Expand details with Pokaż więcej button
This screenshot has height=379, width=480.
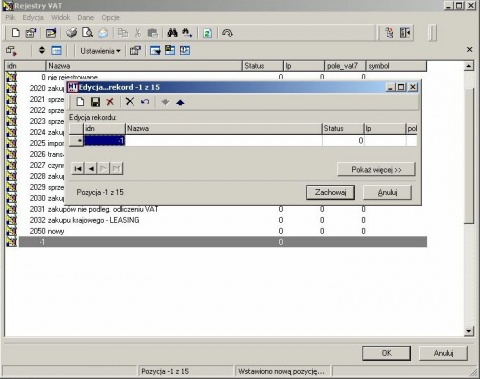[376, 170]
